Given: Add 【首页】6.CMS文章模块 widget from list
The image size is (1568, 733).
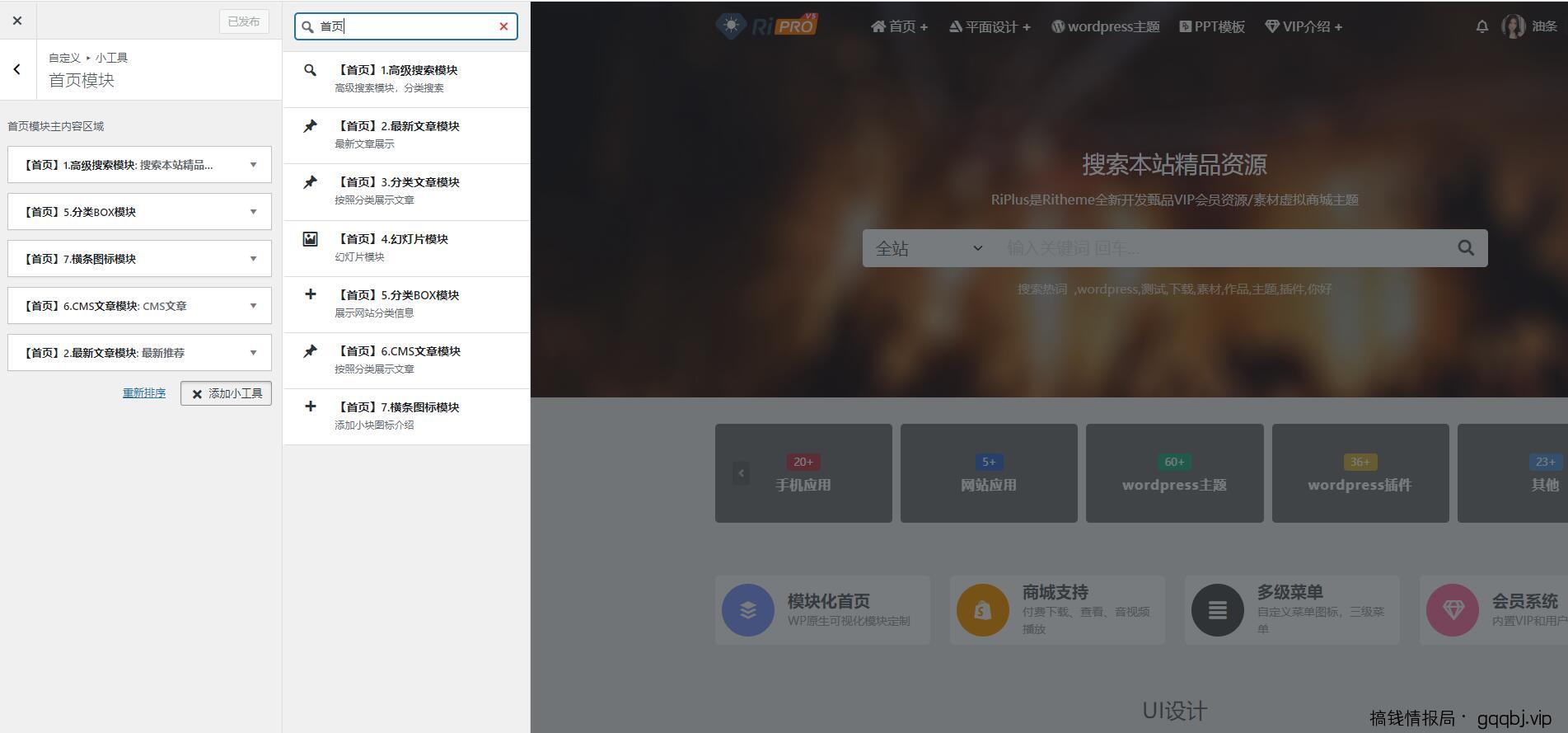Looking at the screenshot, I should pos(406,360).
